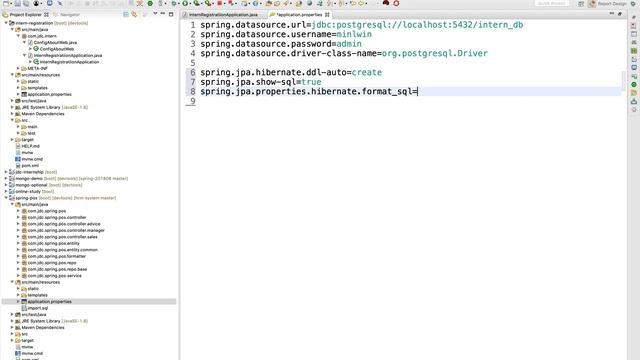This screenshot has height=360, width=640.
Task: Select com.jdc.spring.pos.entity.common package
Action: click(x=62, y=250)
